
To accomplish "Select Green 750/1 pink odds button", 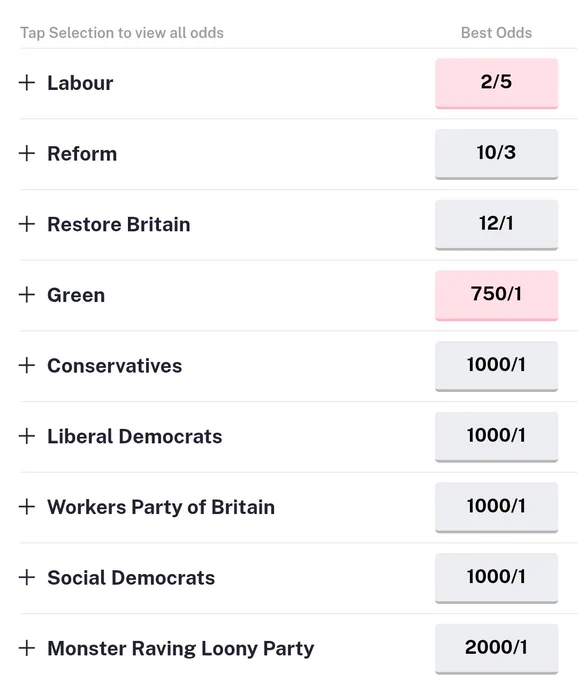I will tap(496, 295).
